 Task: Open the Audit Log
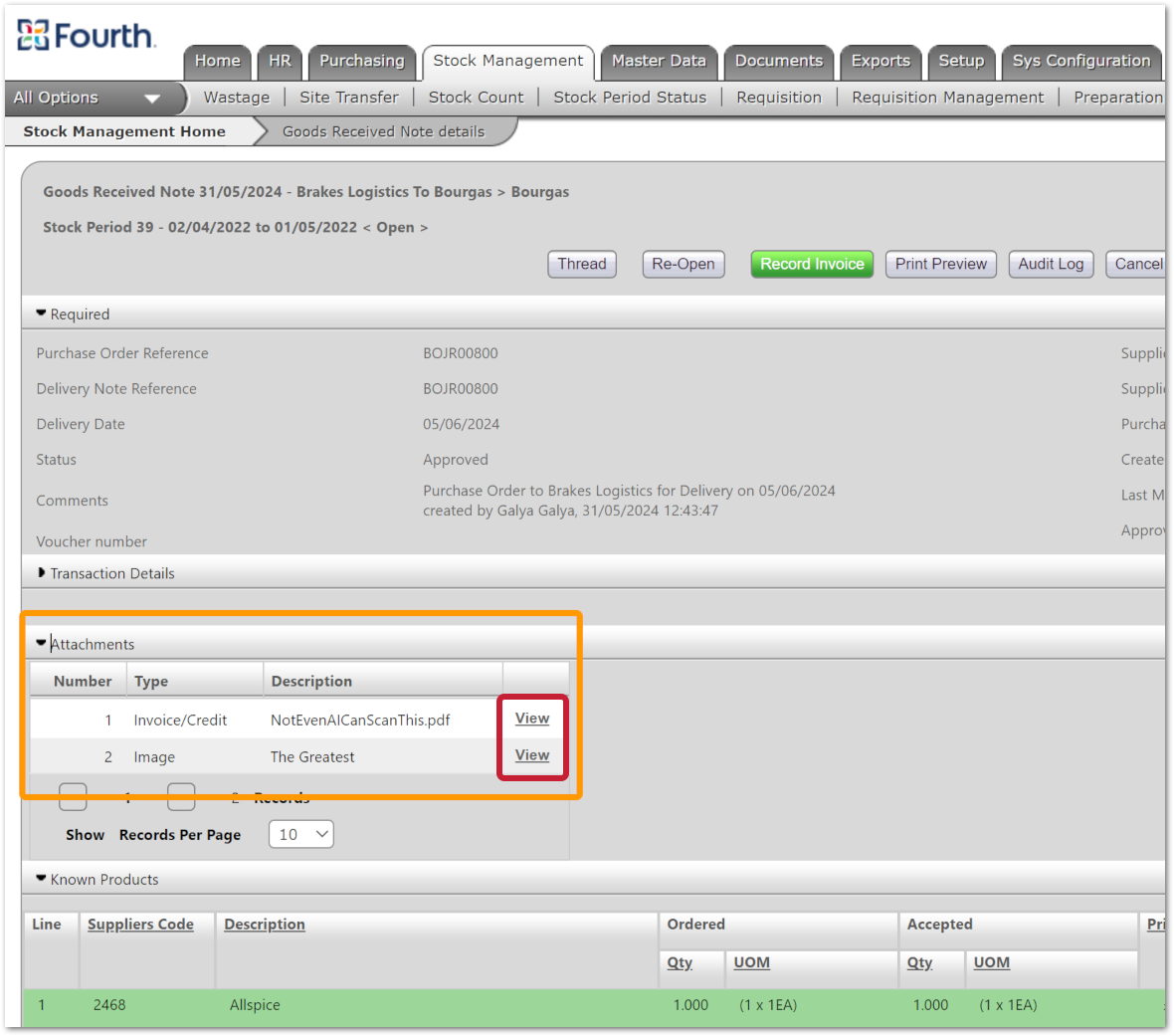(1051, 264)
